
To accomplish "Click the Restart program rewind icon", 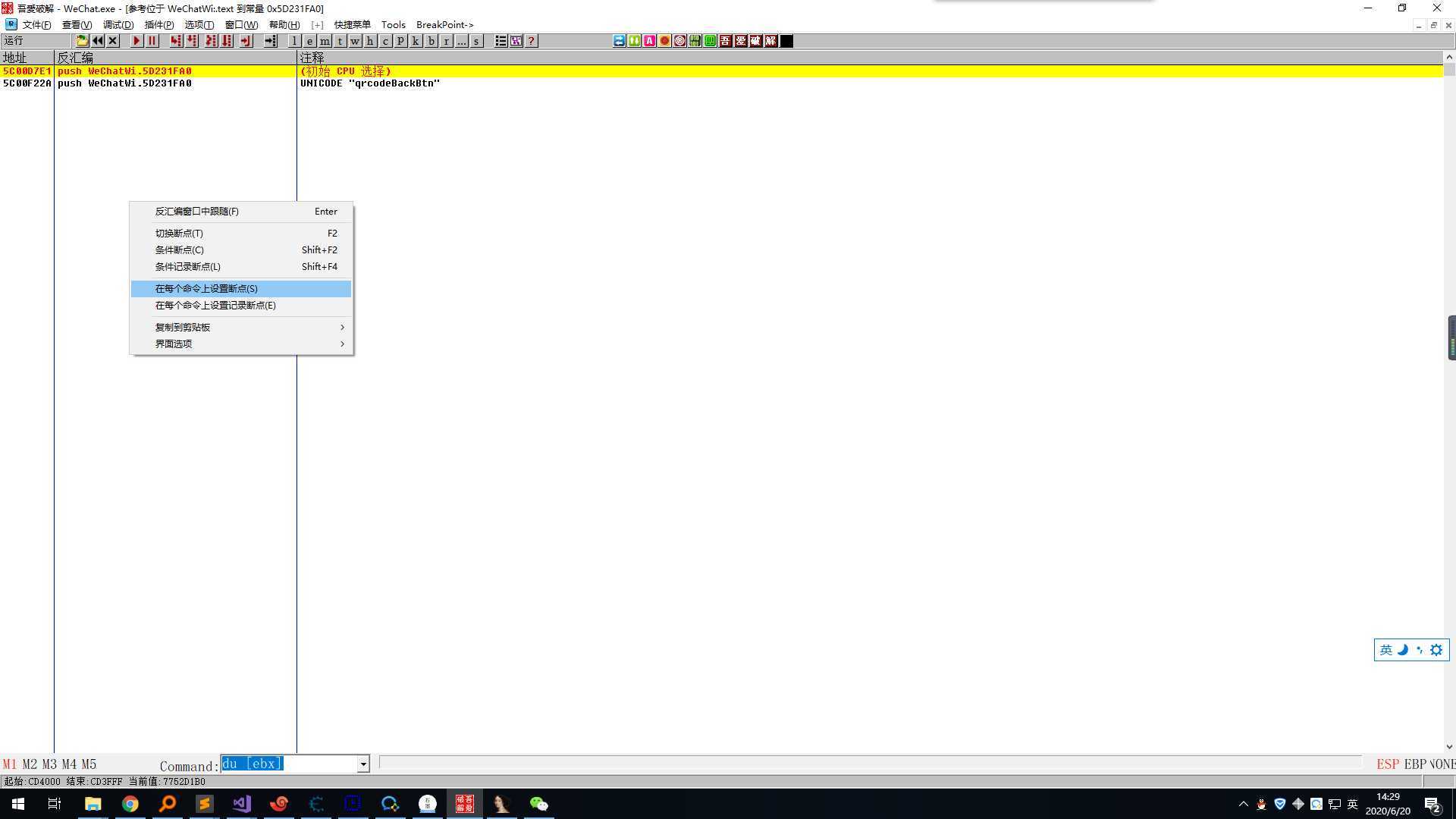I will pos(98,41).
